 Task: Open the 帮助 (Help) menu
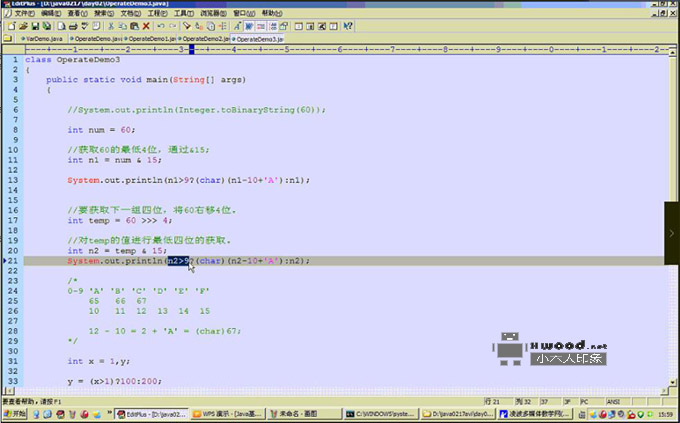click(272, 13)
